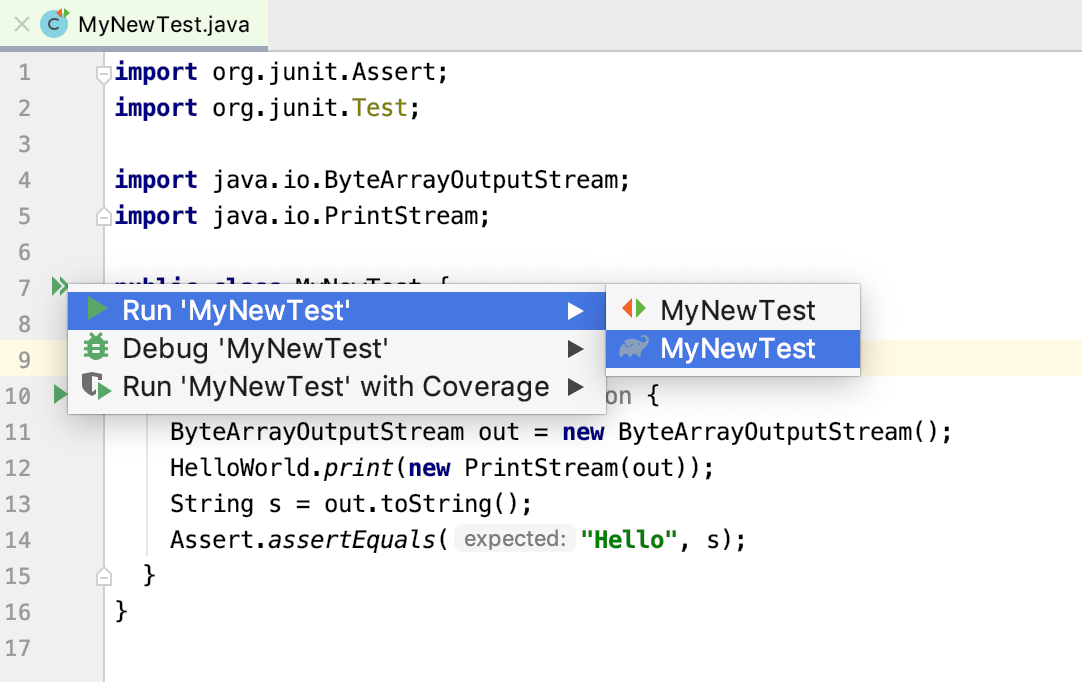
Task: Click the JUnit red-green icon in the submenu
Action: point(634,310)
